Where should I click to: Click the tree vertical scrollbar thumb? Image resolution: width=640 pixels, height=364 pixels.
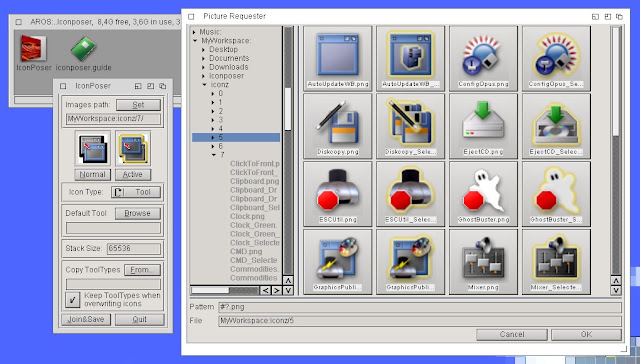288,109
